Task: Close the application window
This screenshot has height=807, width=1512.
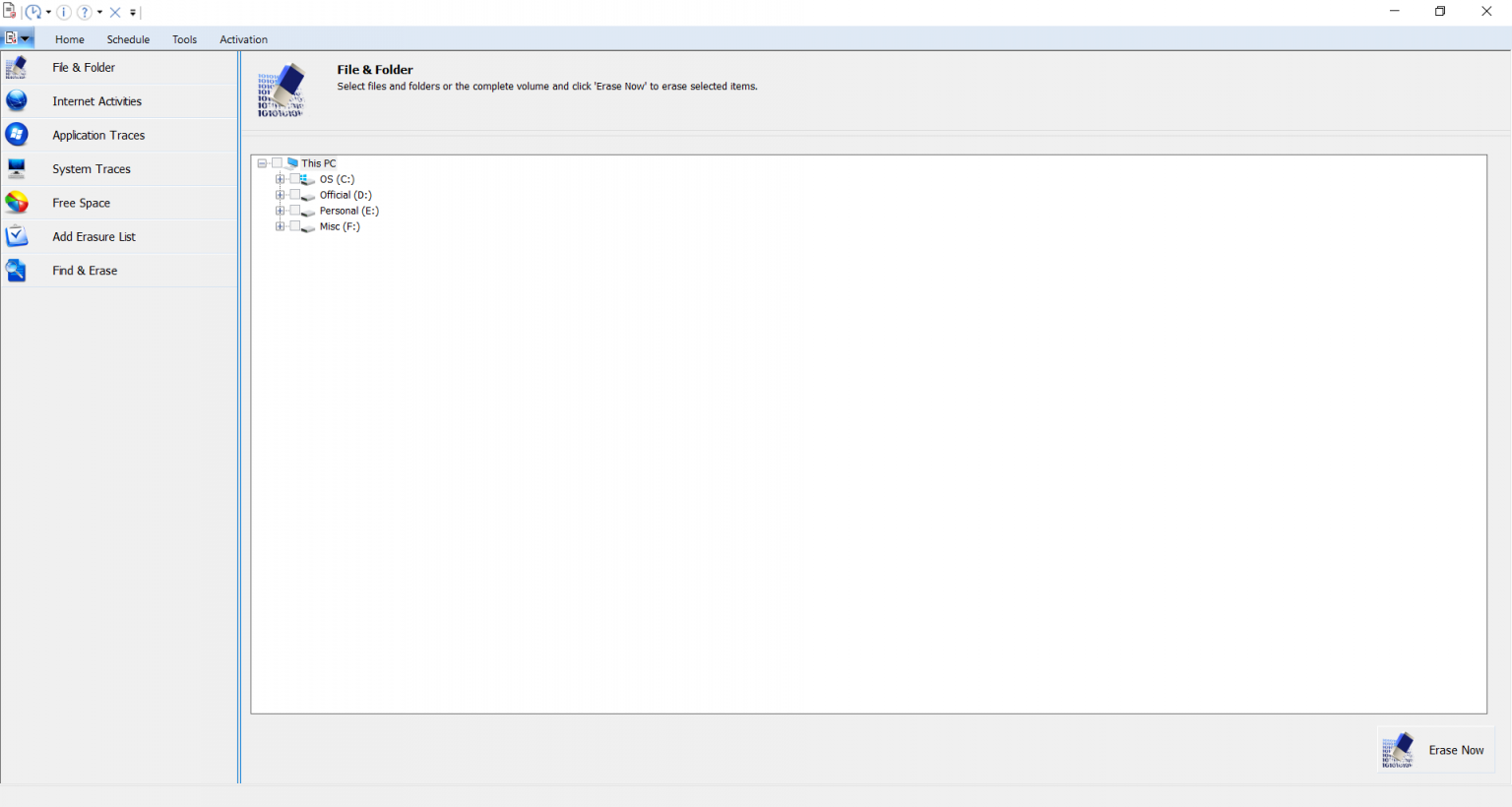Action: [x=1486, y=12]
